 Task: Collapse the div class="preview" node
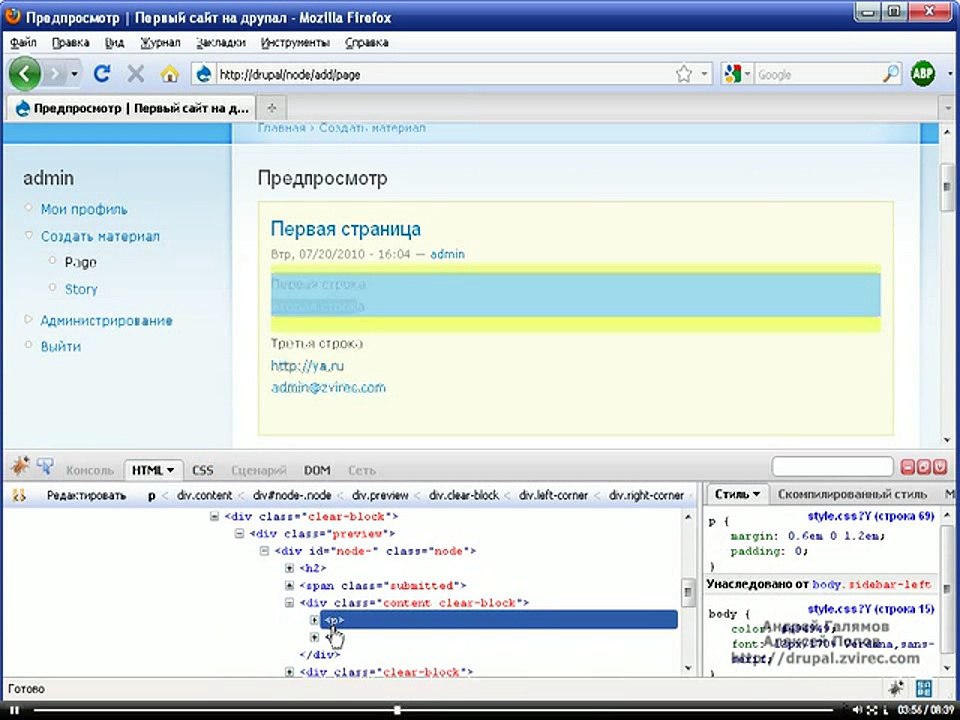[x=240, y=533]
